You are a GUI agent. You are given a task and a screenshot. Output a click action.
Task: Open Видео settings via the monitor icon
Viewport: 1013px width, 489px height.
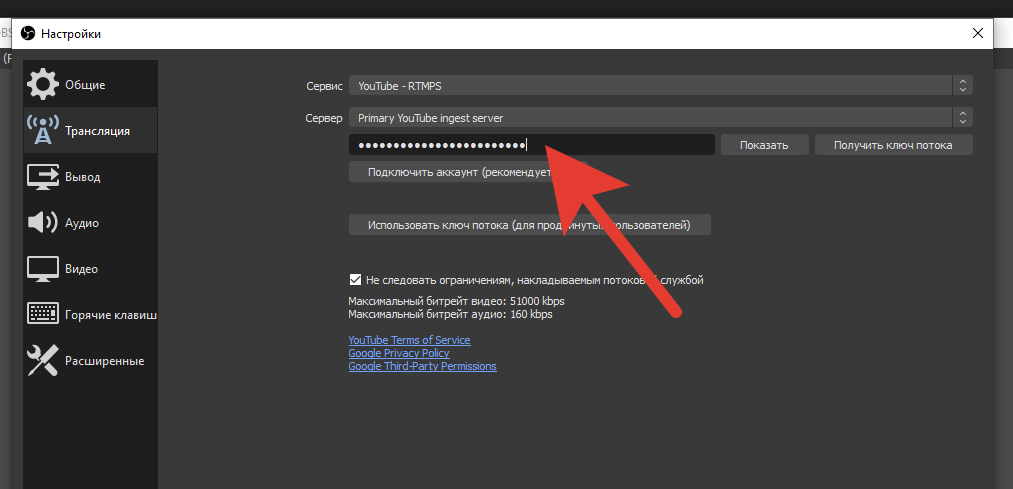click(x=43, y=269)
